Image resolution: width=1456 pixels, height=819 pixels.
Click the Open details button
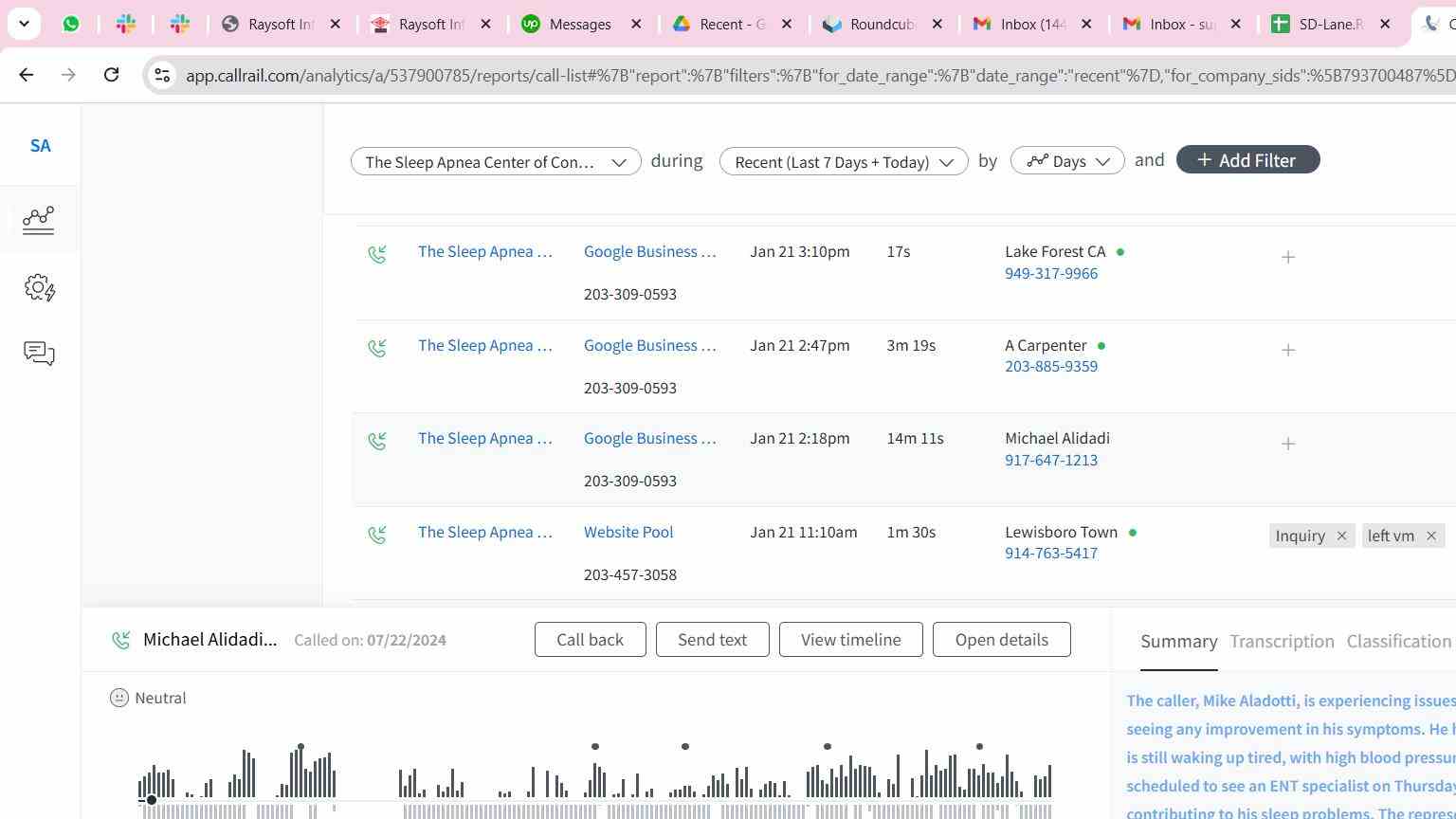(x=1001, y=640)
